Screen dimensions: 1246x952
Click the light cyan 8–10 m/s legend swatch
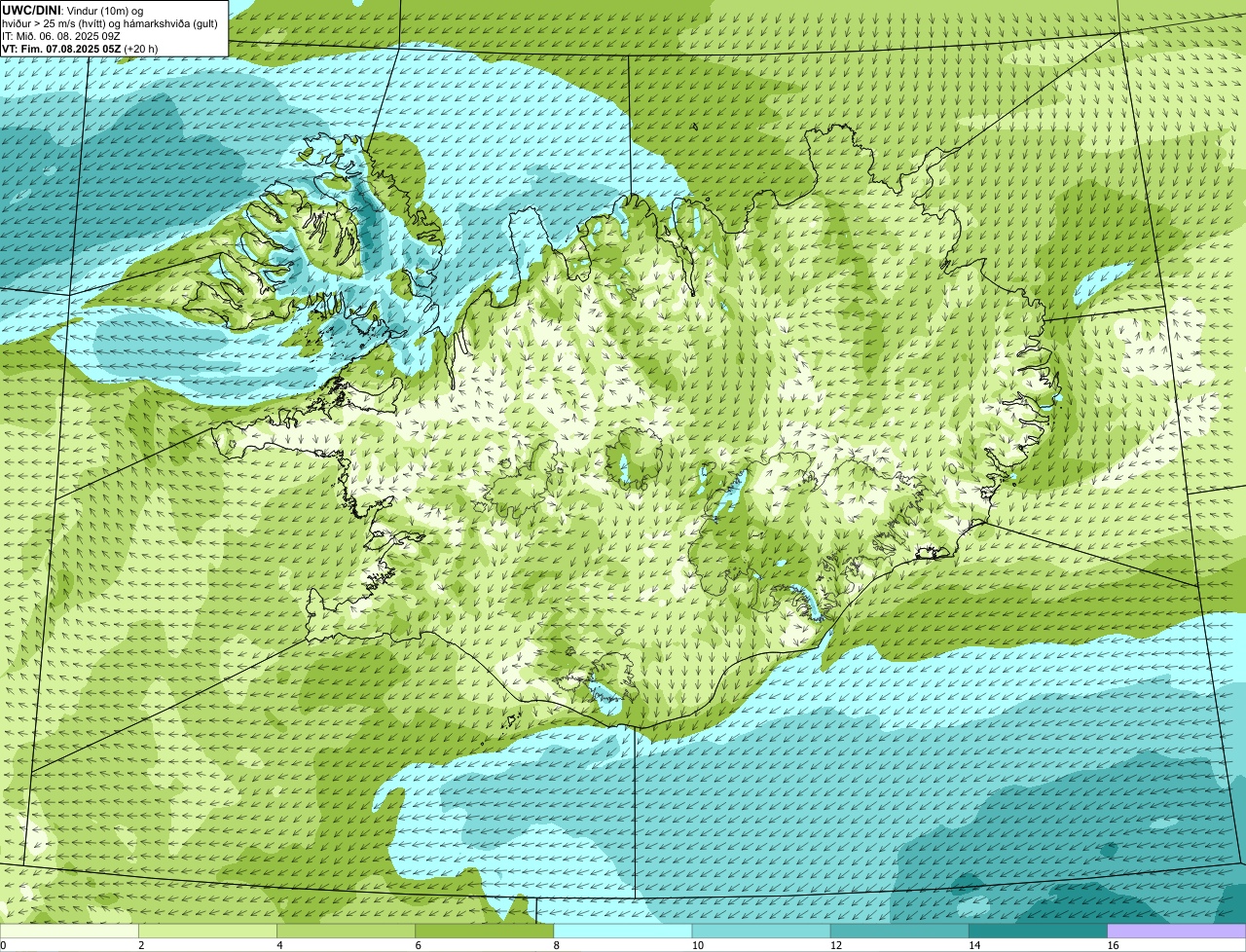point(623,932)
